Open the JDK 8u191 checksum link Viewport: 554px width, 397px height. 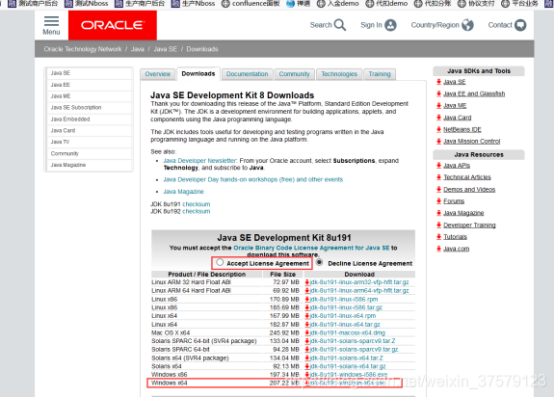pyautogui.click(x=196, y=204)
